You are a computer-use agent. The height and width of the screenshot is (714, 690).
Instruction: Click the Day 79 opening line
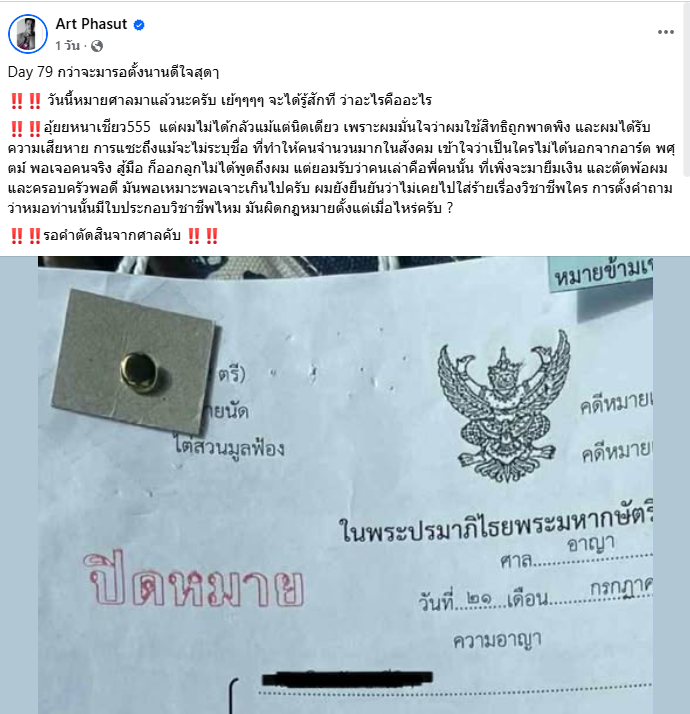(113, 72)
